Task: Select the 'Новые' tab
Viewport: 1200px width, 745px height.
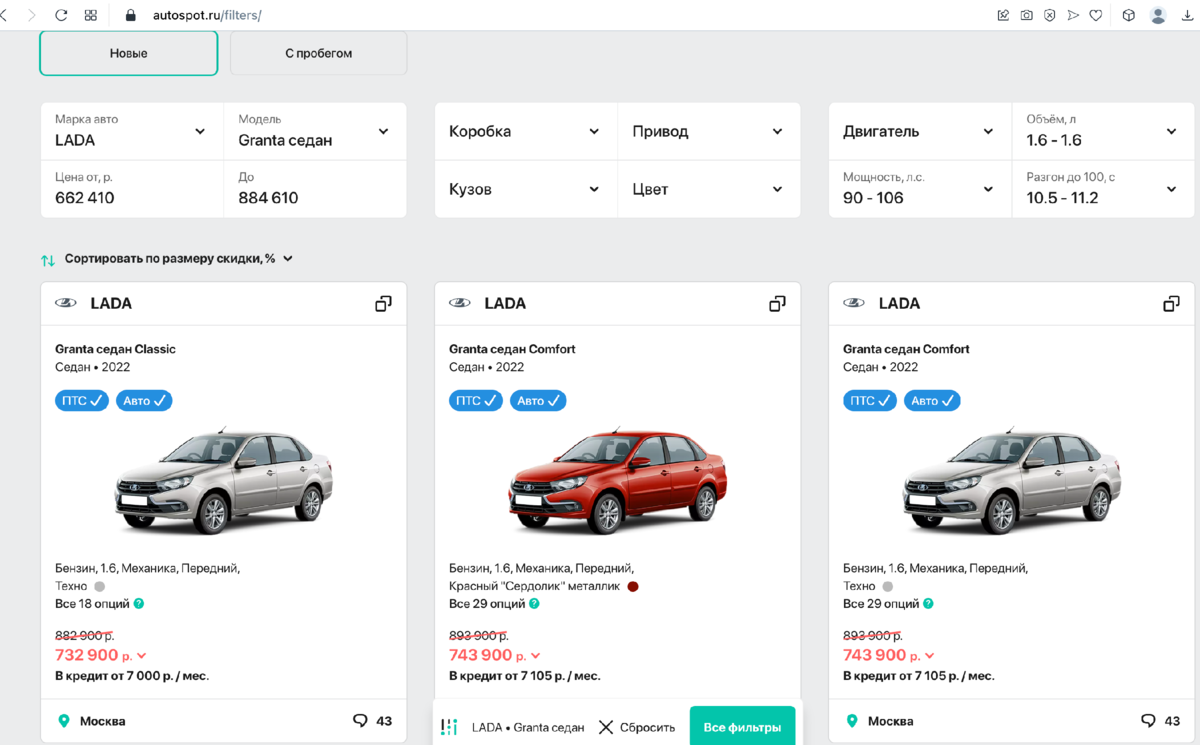Action: click(128, 53)
